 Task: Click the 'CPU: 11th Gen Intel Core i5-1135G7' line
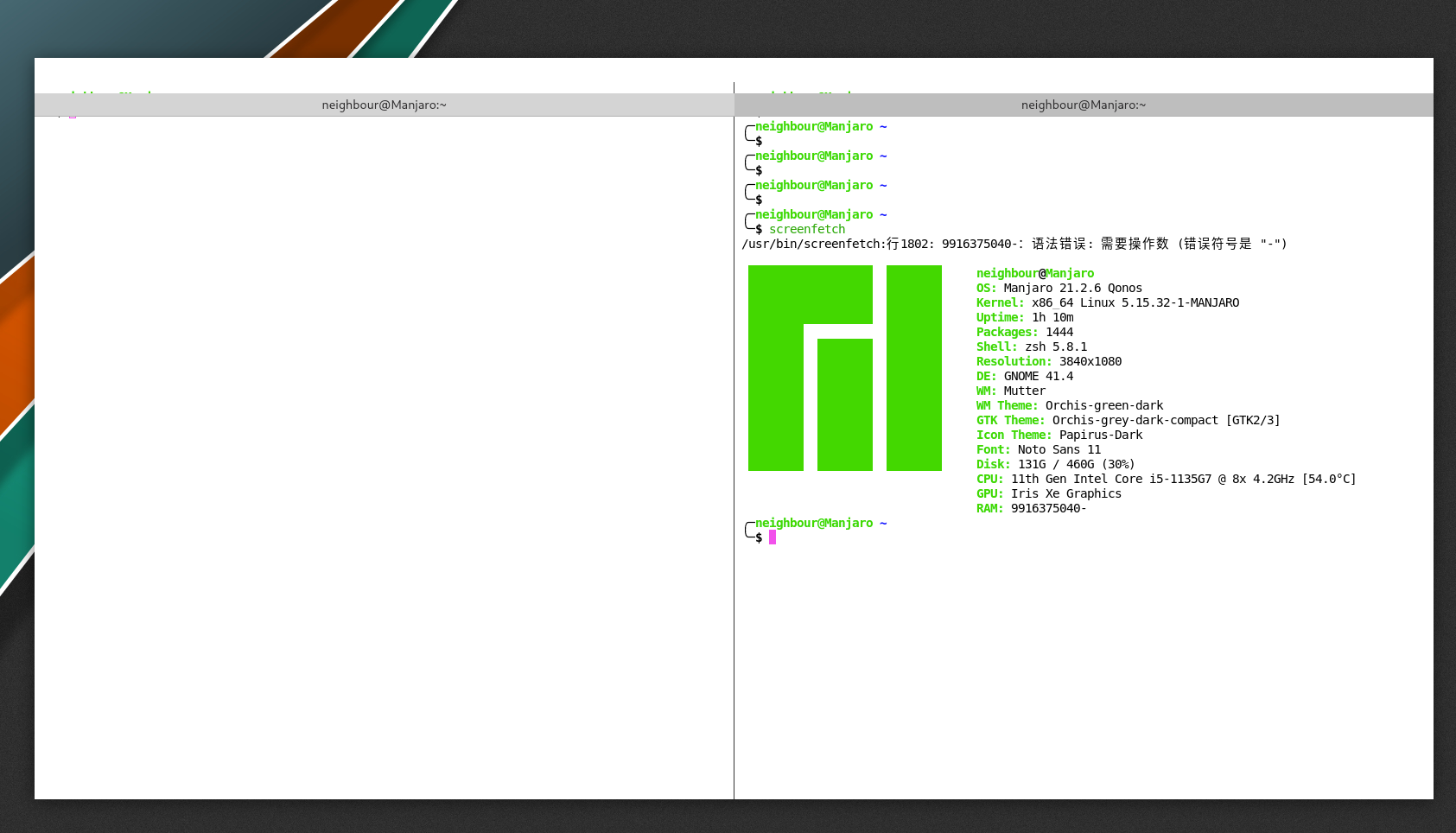click(x=1167, y=479)
